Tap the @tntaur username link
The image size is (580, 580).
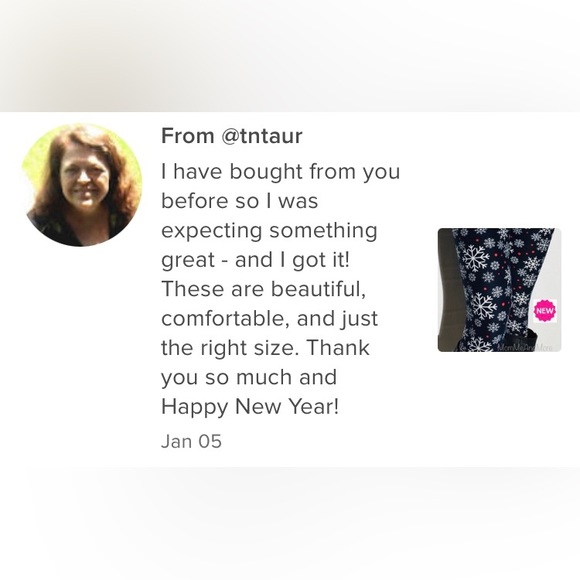[x=262, y=136]
